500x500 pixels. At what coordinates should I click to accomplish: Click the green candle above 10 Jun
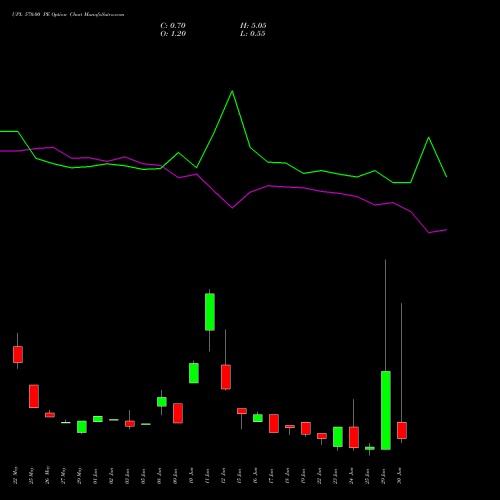194,373
